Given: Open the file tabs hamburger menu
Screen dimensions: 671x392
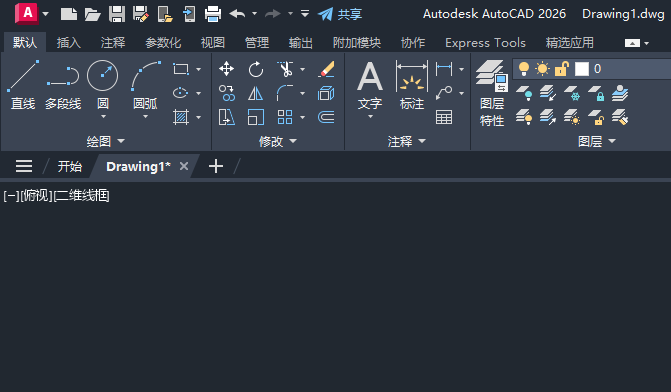Looking at the screenshot, I should (24, 166).
